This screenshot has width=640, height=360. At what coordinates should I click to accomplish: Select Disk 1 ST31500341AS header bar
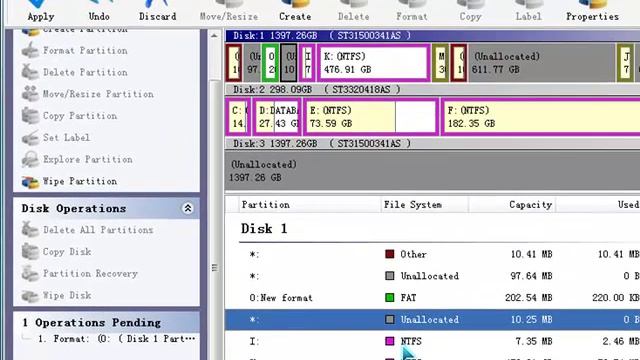coord(432,36)
